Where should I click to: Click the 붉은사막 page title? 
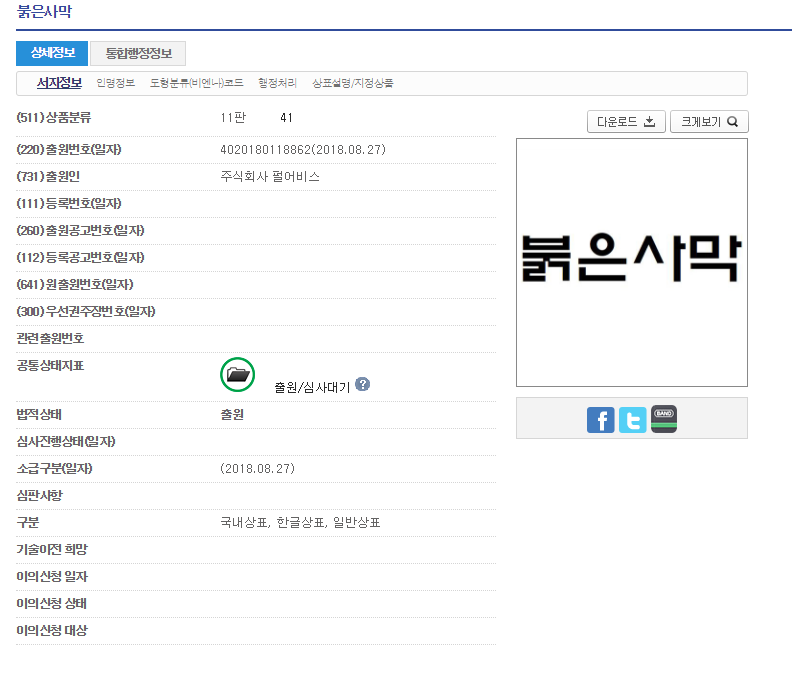coord(44,11)
